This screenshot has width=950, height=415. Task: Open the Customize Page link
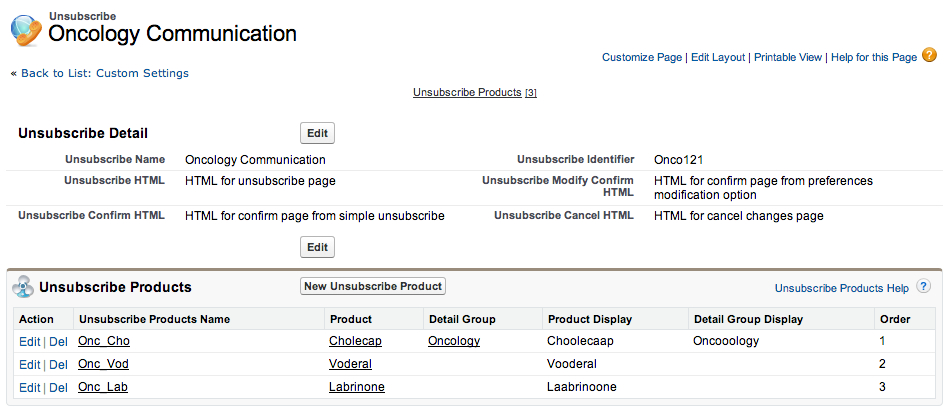(x=642, y=58)
